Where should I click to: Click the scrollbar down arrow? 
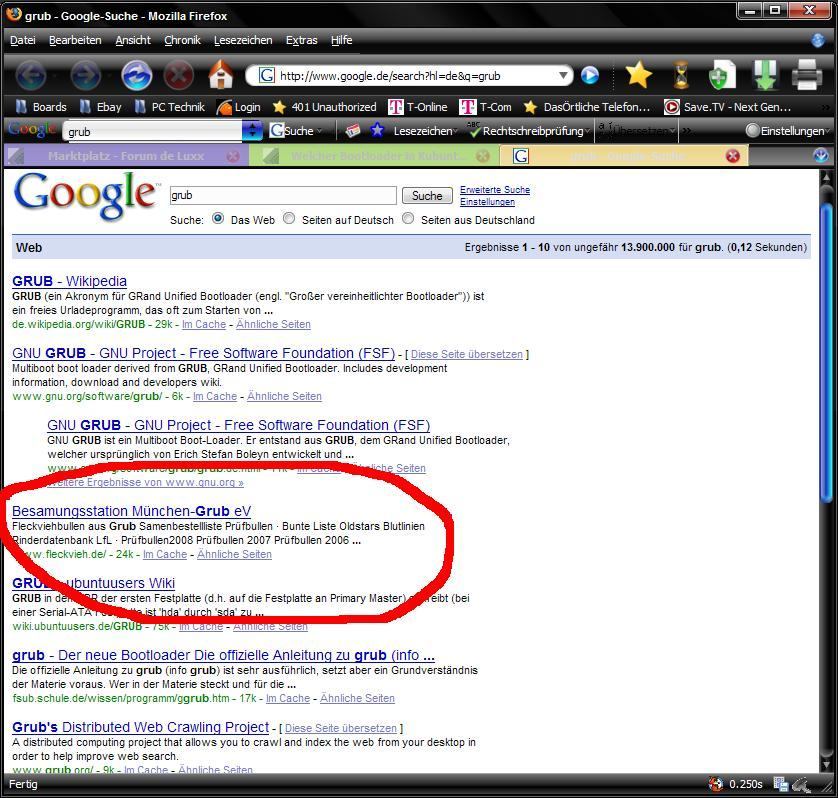click(826, 764)
